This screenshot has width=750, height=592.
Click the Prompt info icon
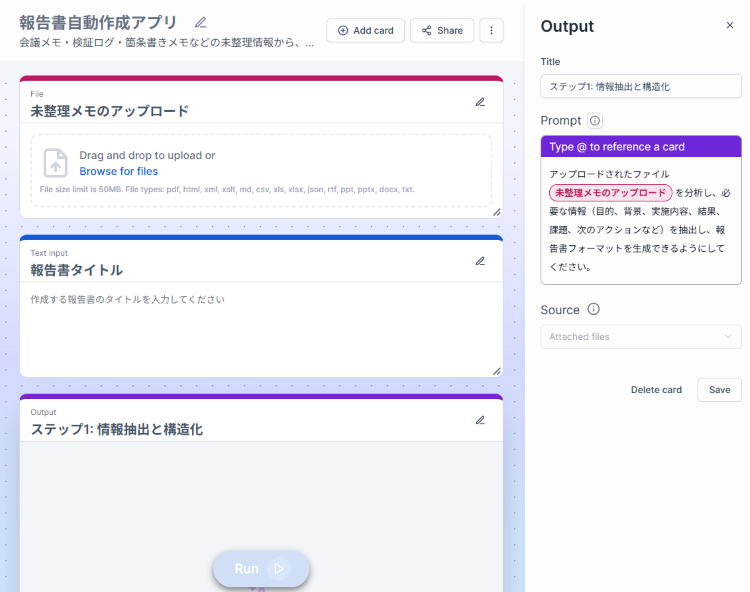(595, 121)
